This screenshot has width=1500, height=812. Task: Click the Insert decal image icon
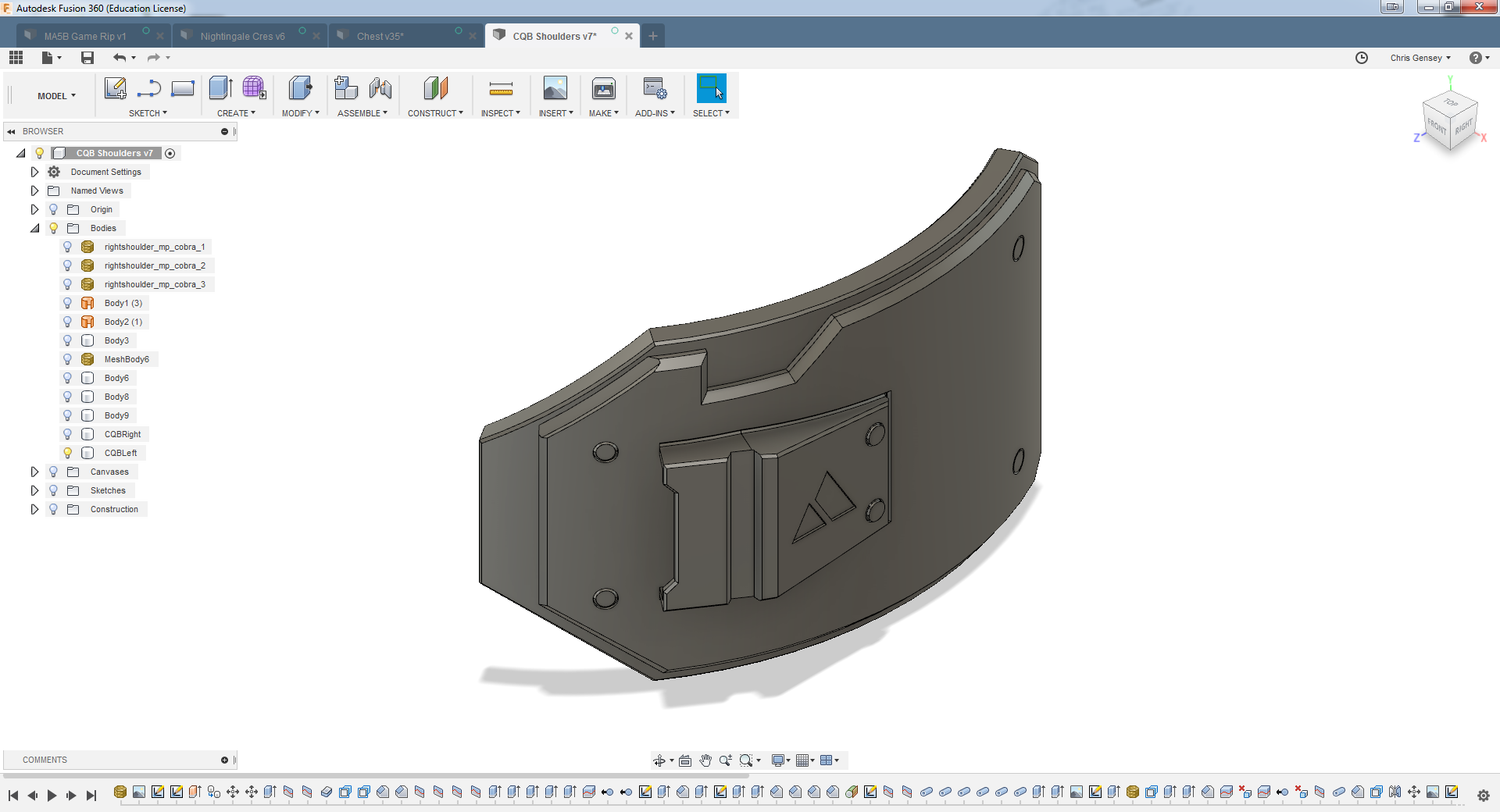click(555, 88)
